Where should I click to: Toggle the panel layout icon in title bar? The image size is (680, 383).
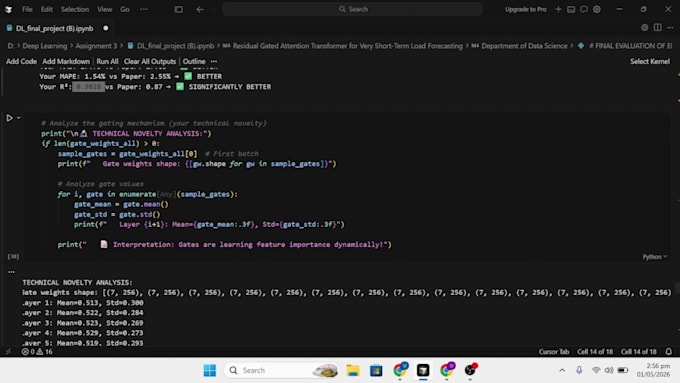[x=571, y=9]
